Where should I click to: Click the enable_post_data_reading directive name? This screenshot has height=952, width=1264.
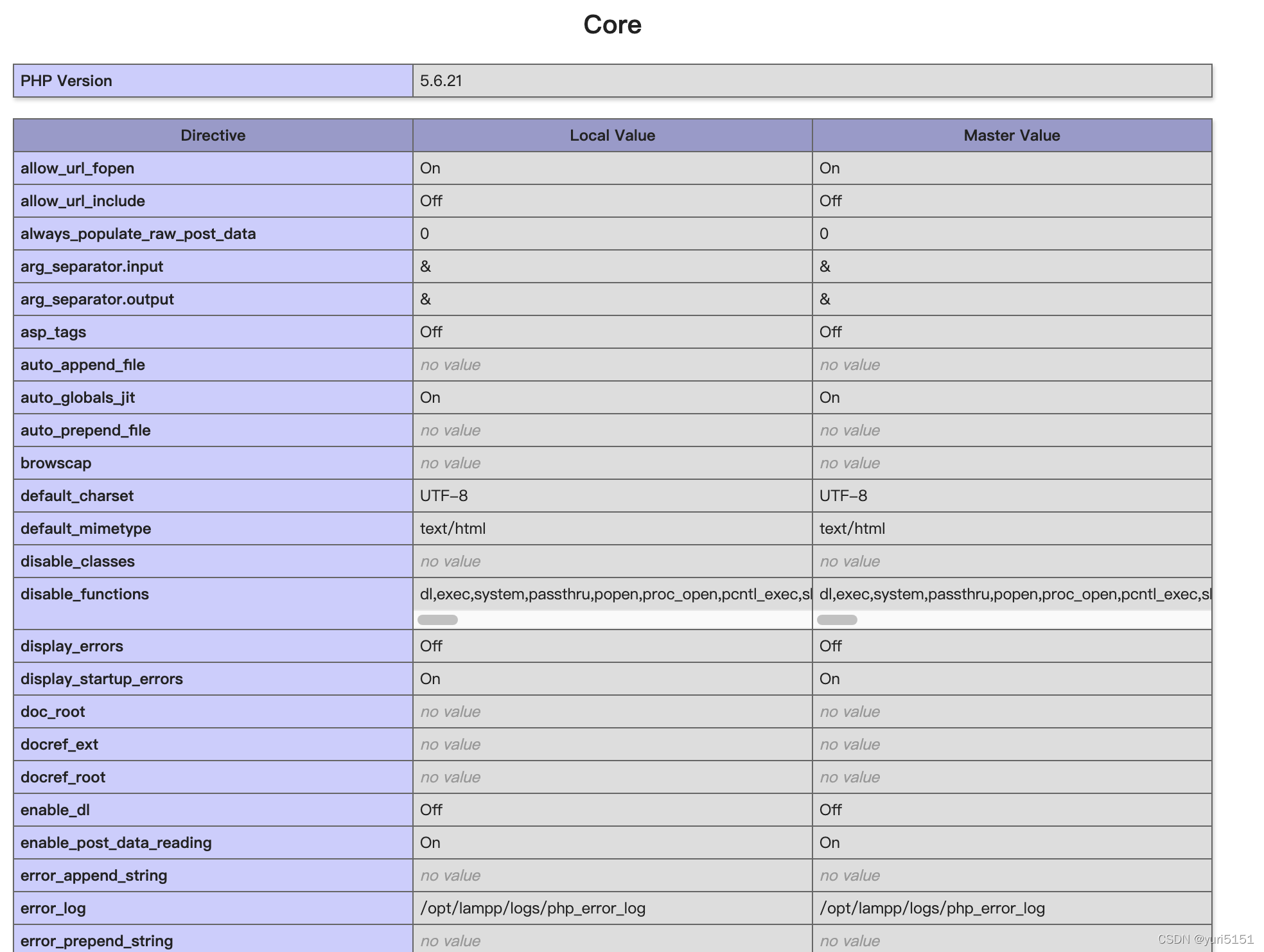[116, 843]
